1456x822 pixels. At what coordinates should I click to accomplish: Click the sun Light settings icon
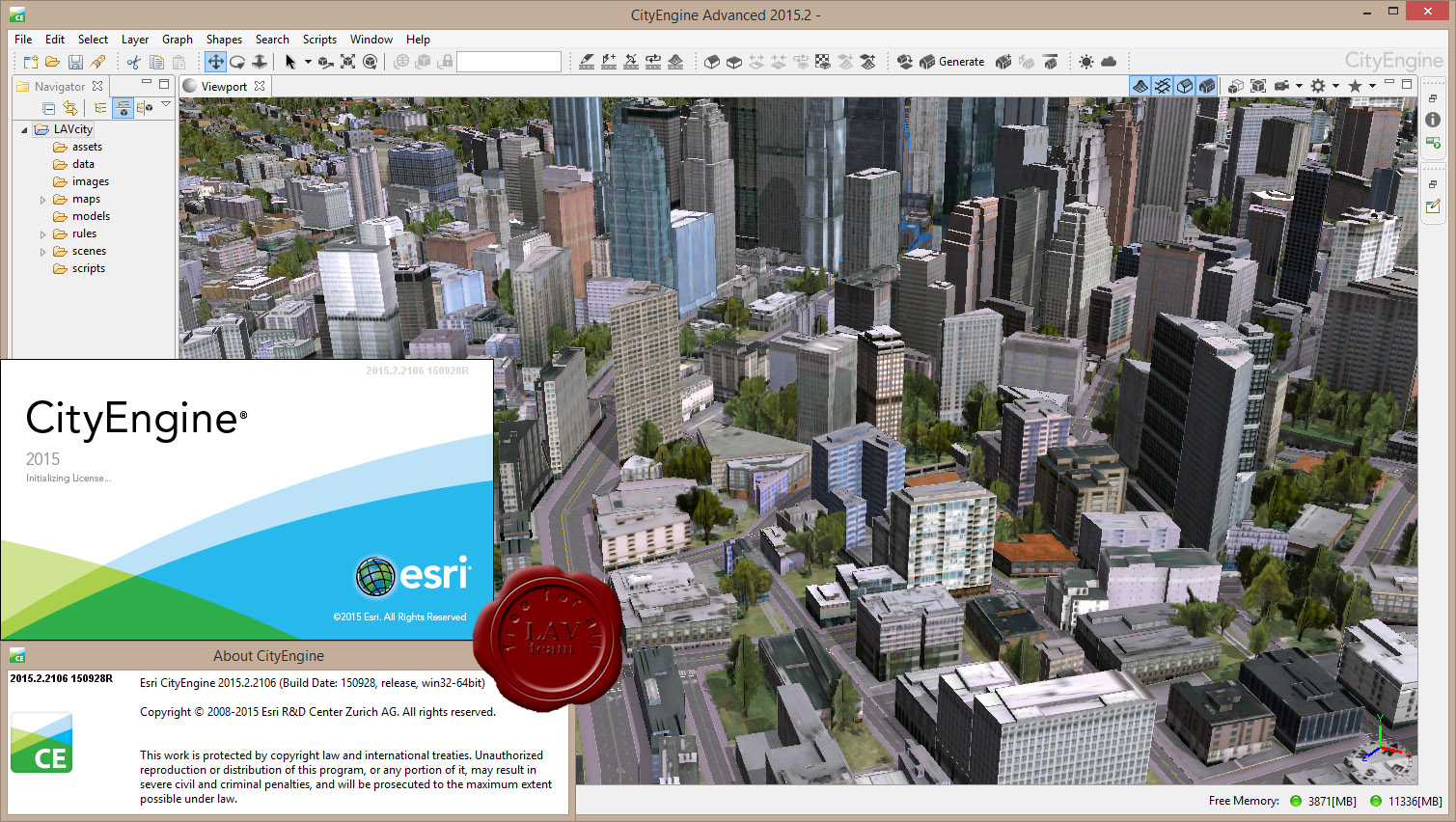pyautogui.click(x=1086, y=62)
